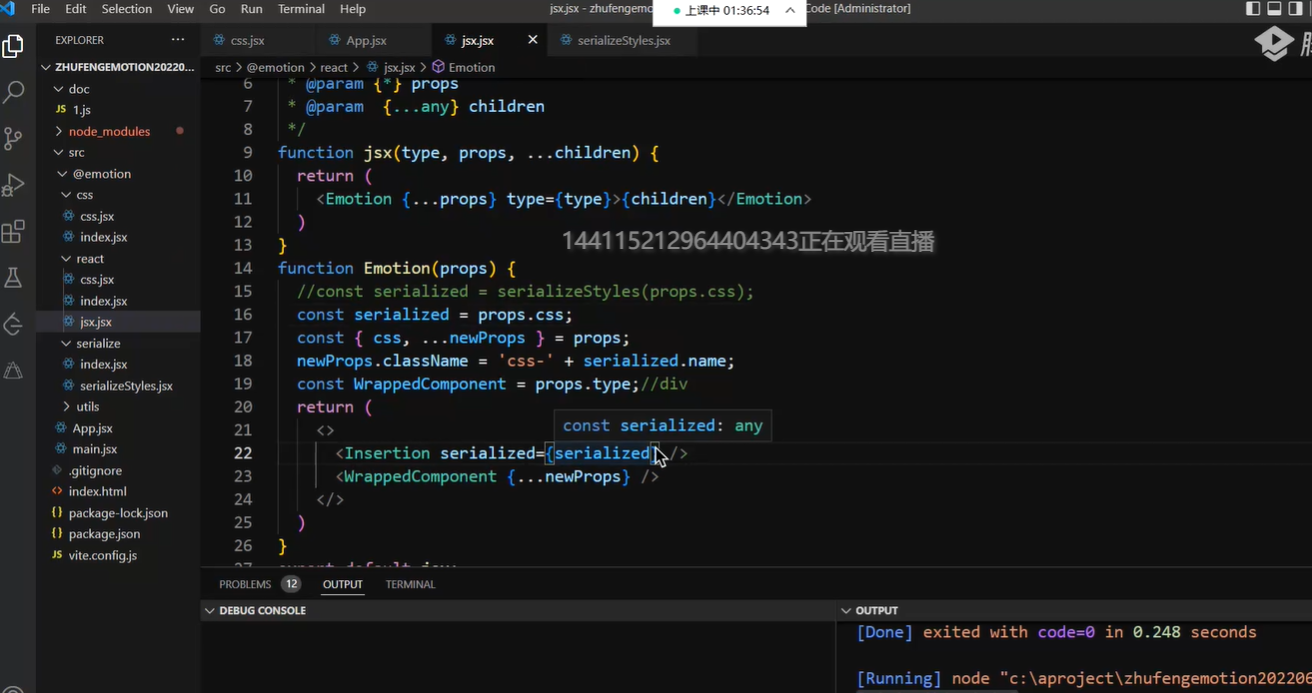The image size is (1312, 693).
Task: Open the Explorer view in activity bar
Action: (14, 46)
